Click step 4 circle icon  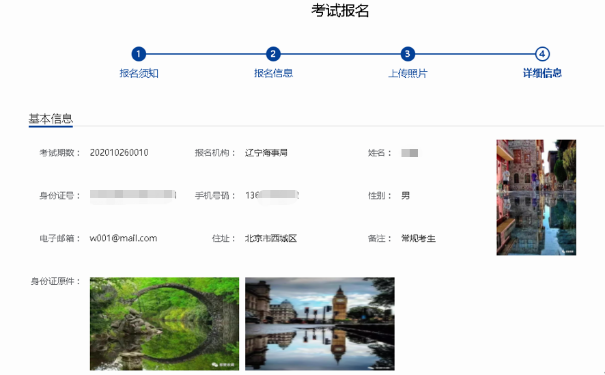point(542,54)
